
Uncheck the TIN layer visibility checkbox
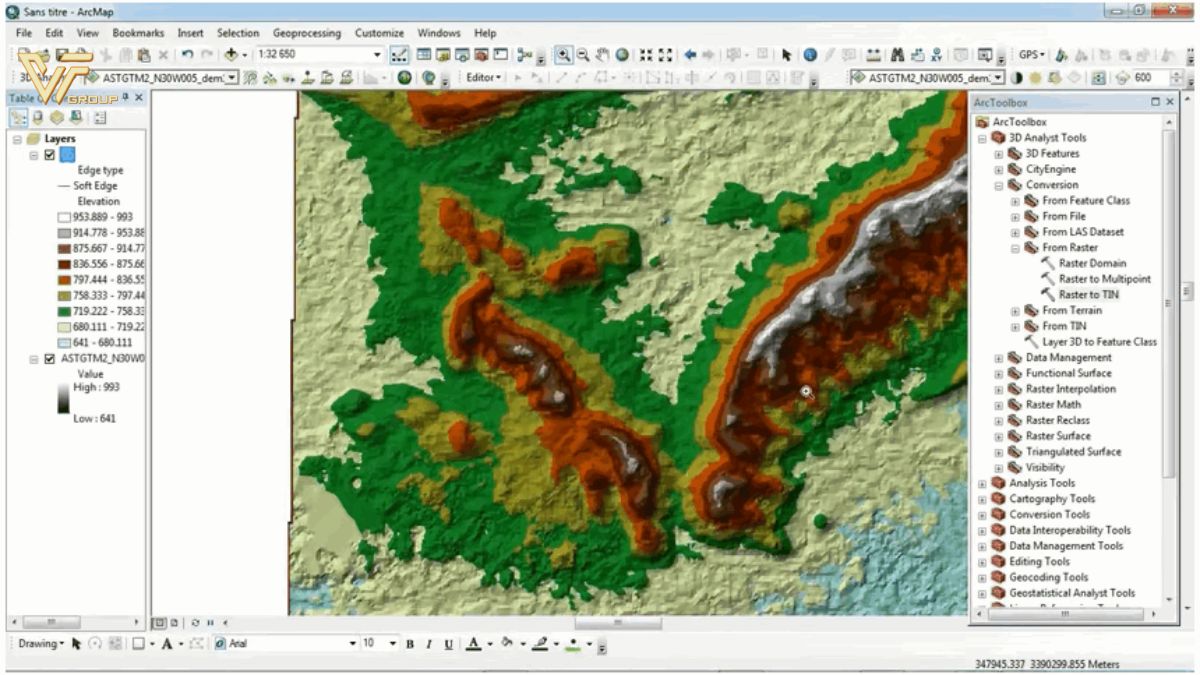coord(50,155)
